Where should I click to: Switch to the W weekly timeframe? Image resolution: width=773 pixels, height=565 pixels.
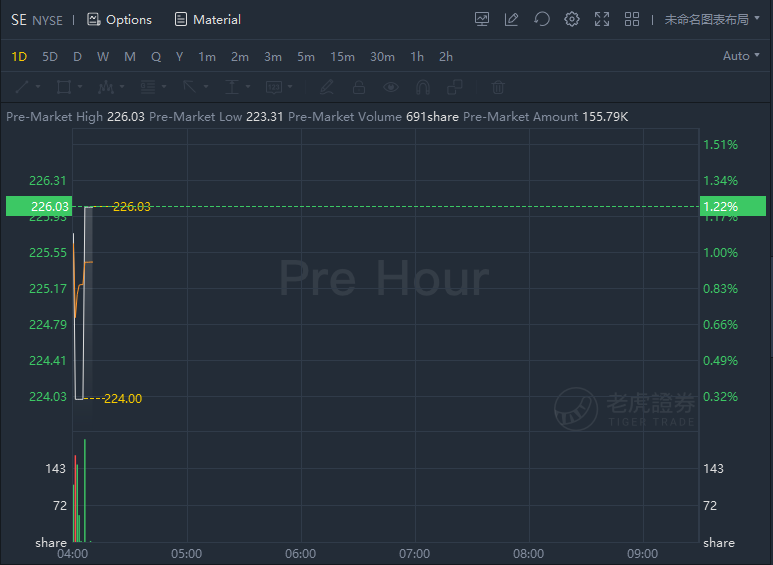[103, 57]
